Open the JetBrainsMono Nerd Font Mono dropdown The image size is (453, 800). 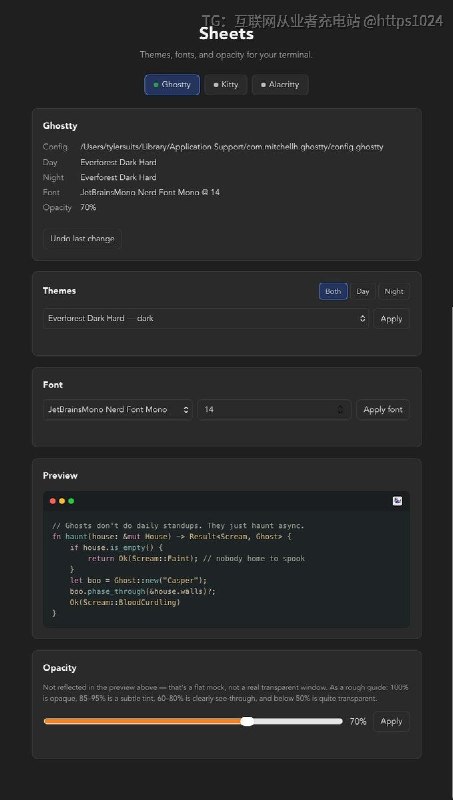coord(117,410)
